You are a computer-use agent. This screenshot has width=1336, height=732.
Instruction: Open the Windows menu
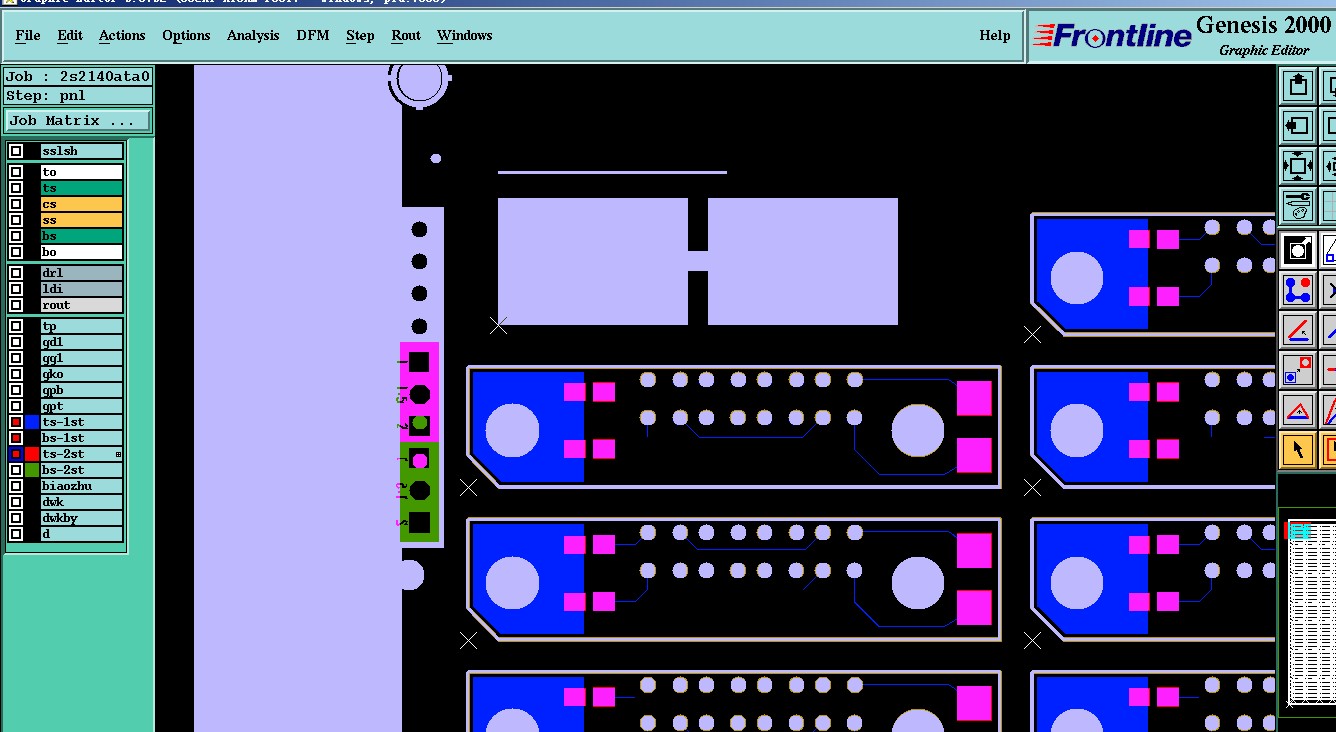point(464,36)
